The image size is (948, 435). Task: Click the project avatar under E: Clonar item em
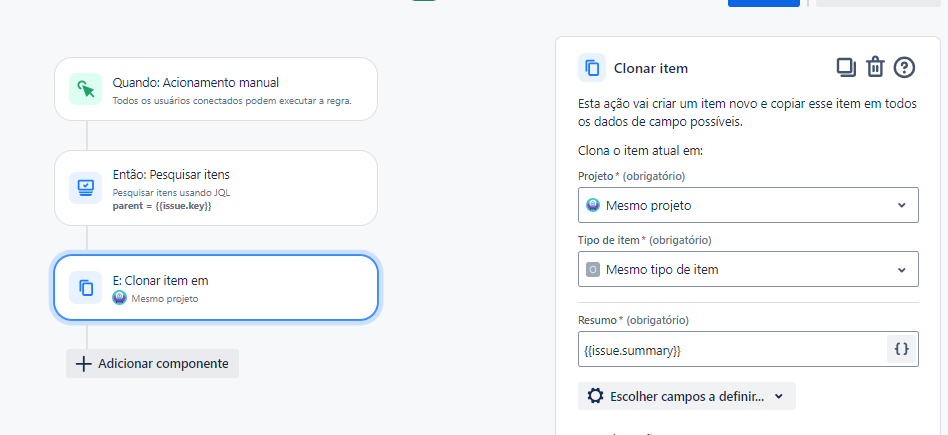(x=120, y=298)
